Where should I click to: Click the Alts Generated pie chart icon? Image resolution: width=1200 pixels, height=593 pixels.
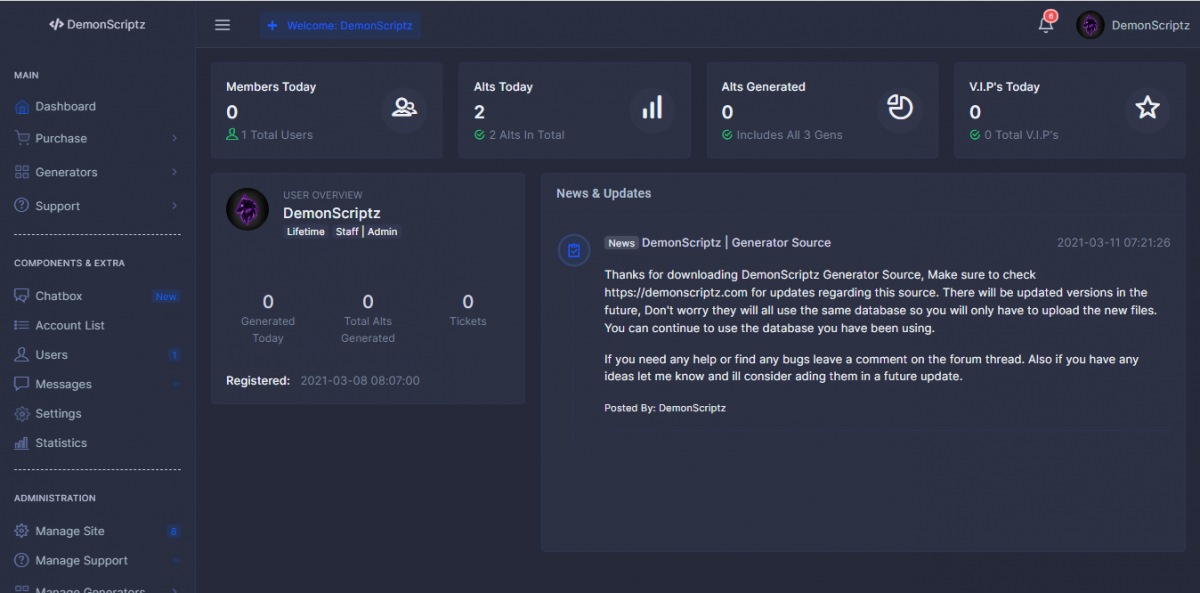coord(900,108)
